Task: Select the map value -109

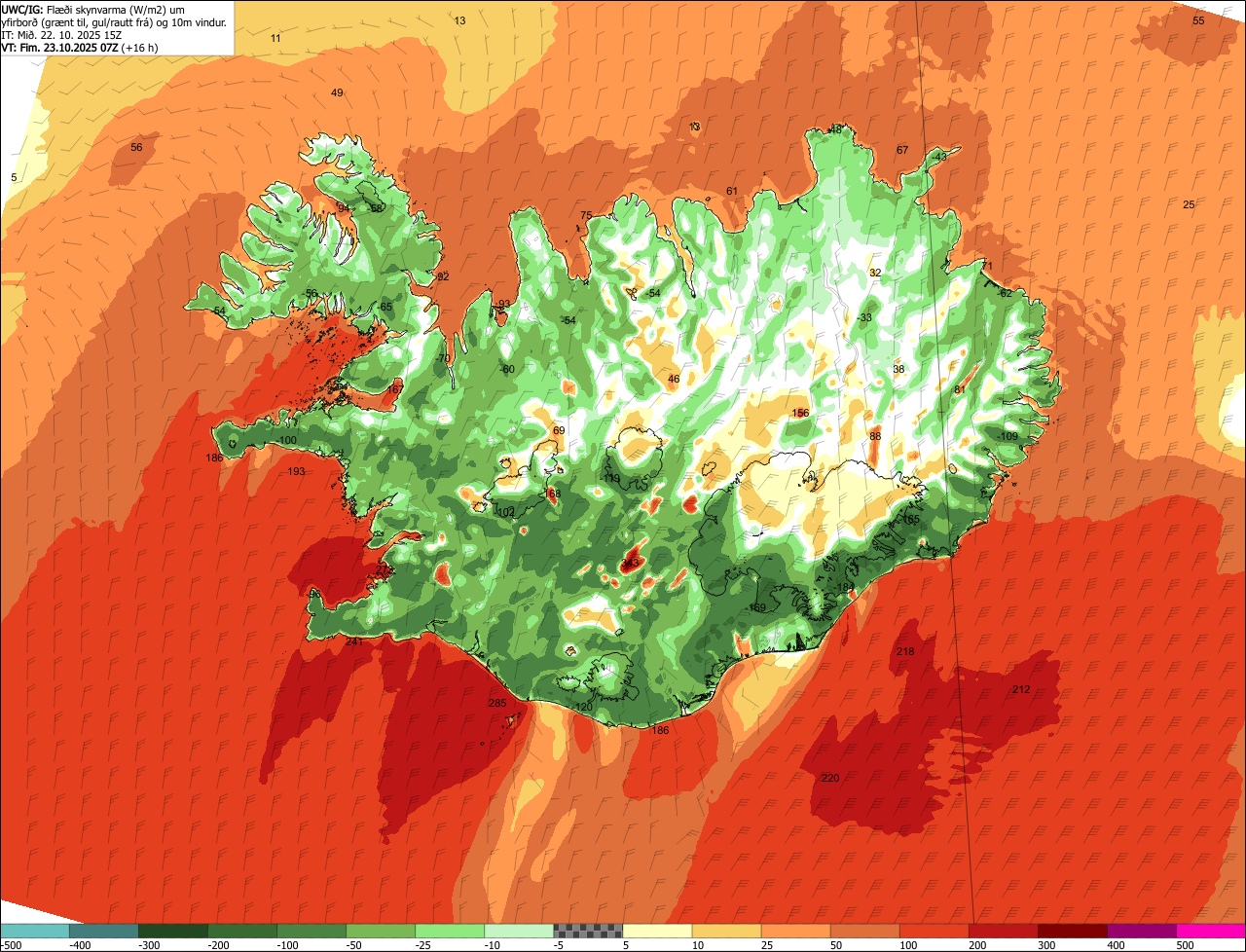Action: tap(1007, 436)
